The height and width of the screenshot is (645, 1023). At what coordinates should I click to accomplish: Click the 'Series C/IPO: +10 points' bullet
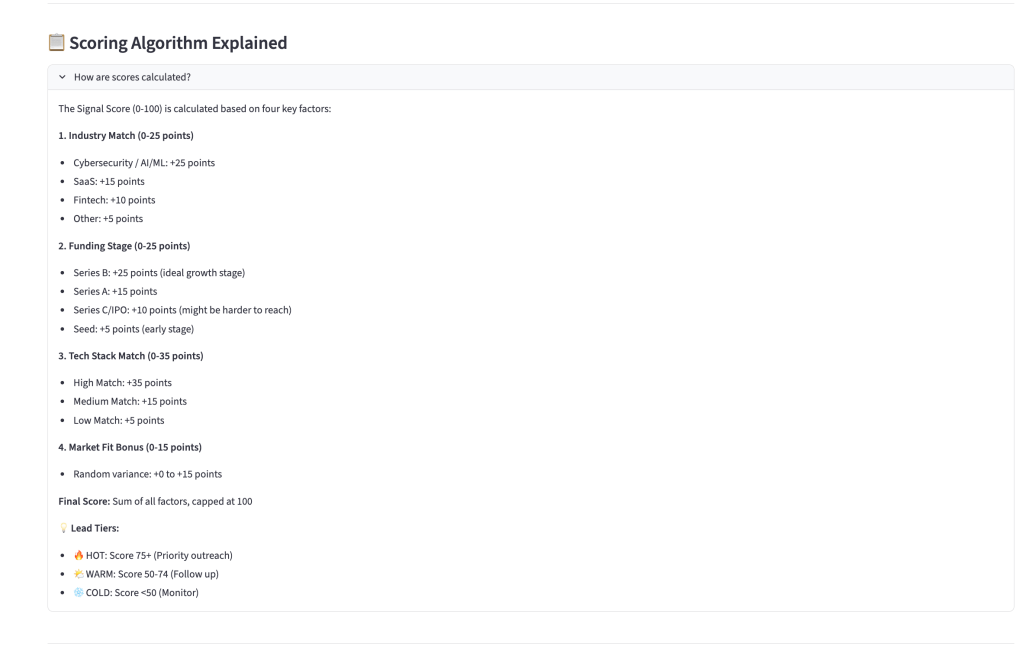182,310
